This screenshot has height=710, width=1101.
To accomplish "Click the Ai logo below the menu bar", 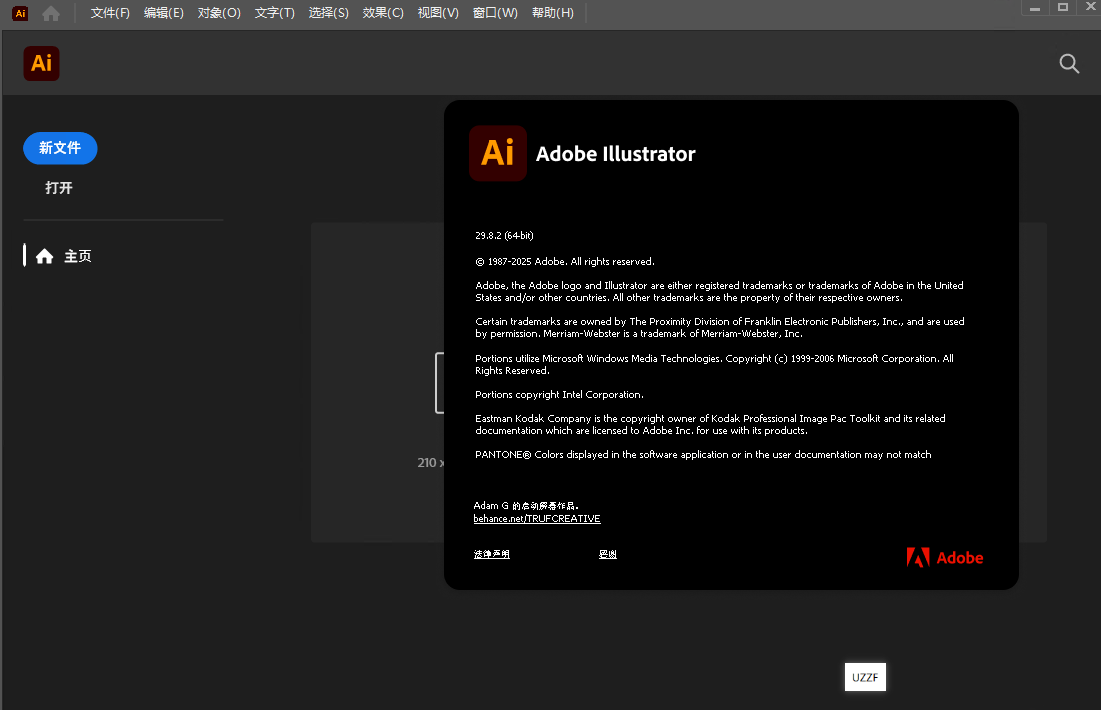I will (42, 64).
